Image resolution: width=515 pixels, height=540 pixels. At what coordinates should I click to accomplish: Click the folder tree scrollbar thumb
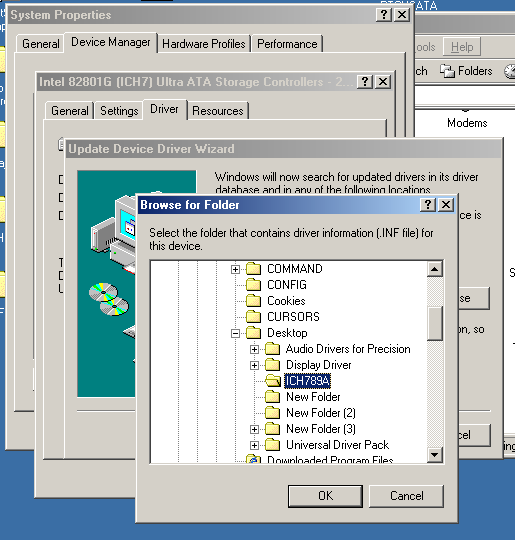click(x=435, y=323)
